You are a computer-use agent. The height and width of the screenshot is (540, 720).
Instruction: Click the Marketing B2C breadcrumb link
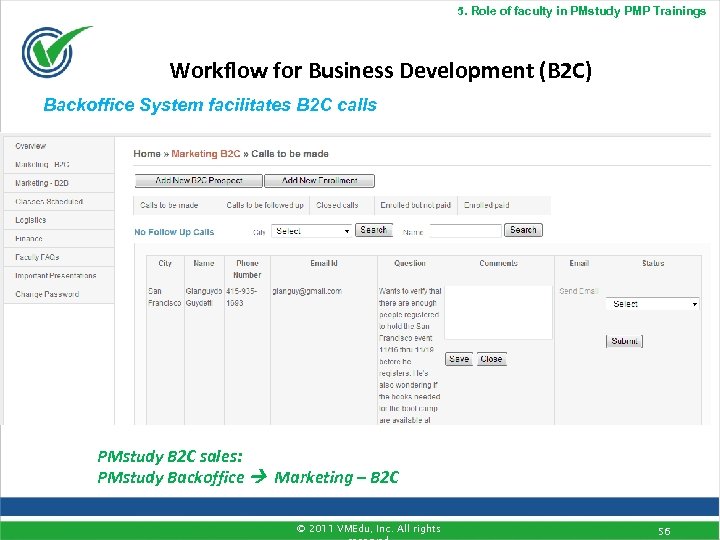(x=206, y=154)
